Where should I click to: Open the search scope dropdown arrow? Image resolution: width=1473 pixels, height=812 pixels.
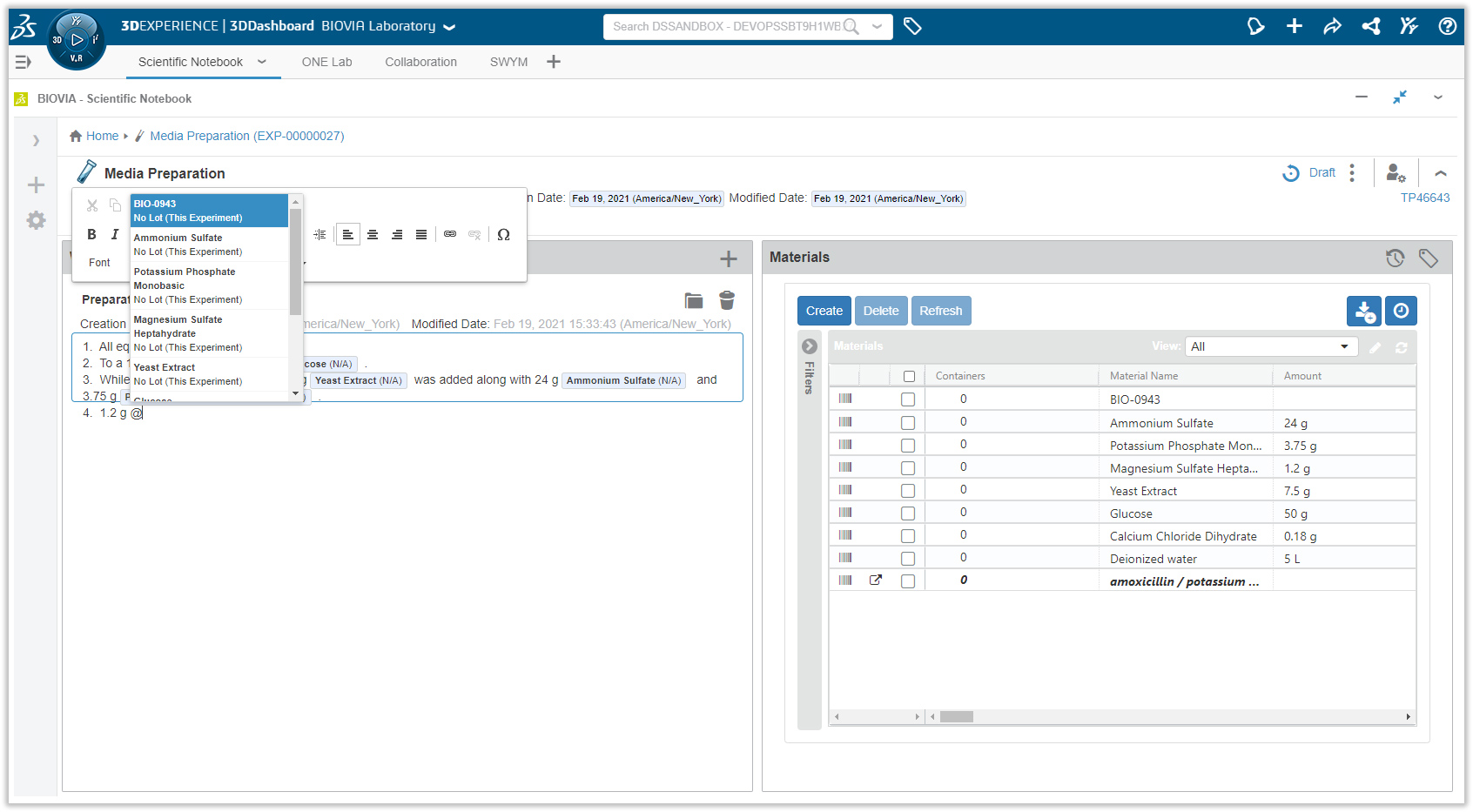pyautogui.click(x=878, y=26)
